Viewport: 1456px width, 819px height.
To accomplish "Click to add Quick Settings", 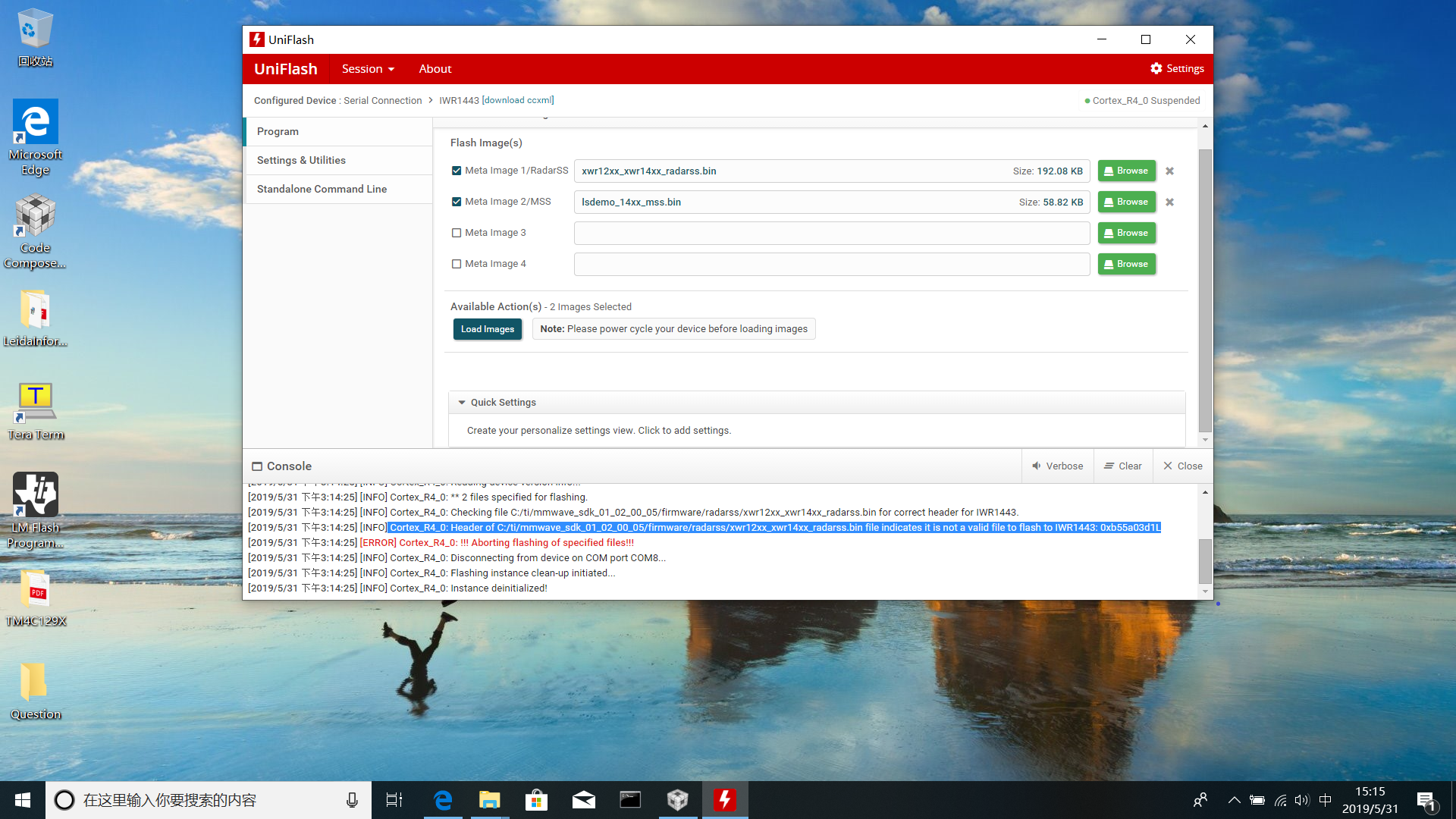I will [599, 431].
